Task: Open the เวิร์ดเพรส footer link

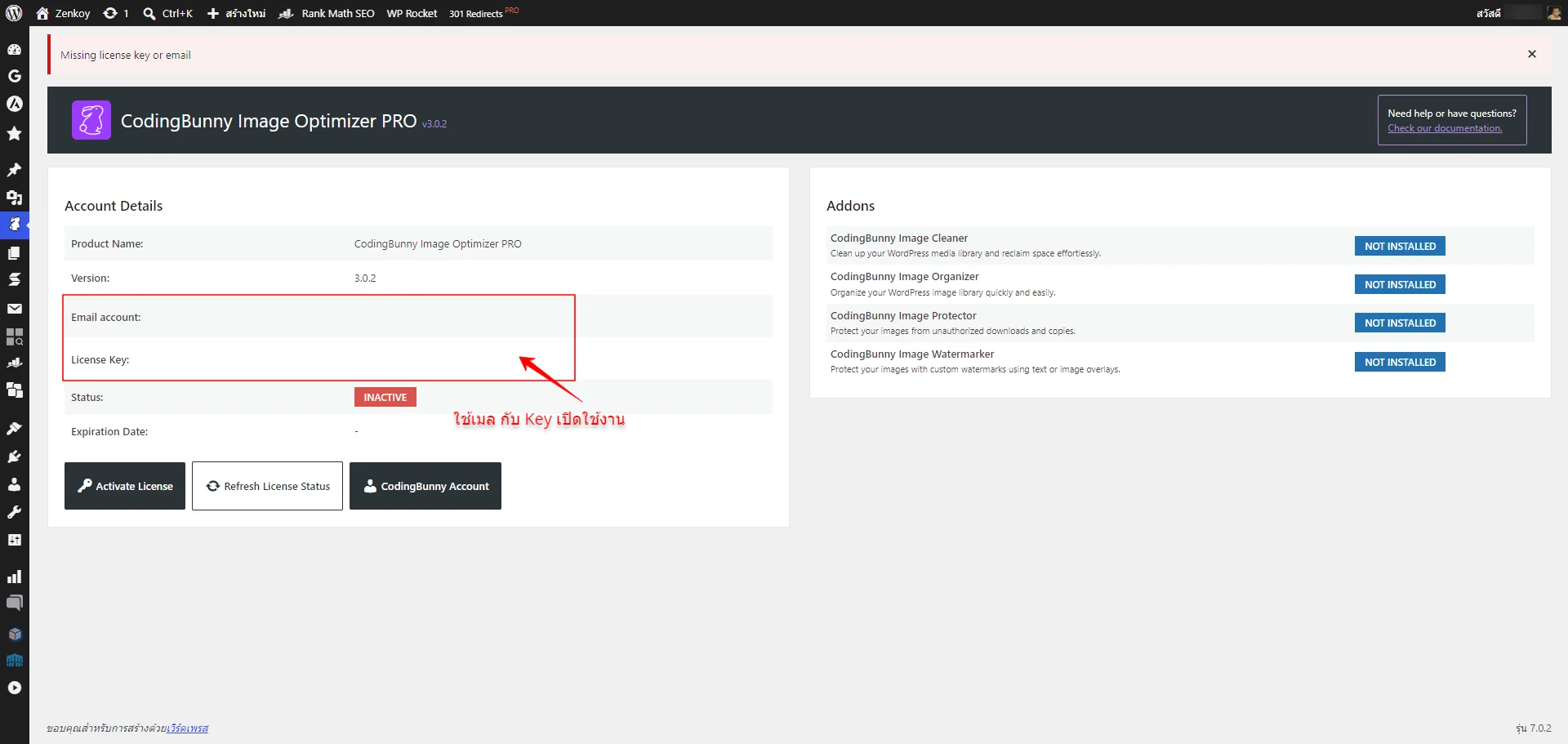Action: pos(187,728)
